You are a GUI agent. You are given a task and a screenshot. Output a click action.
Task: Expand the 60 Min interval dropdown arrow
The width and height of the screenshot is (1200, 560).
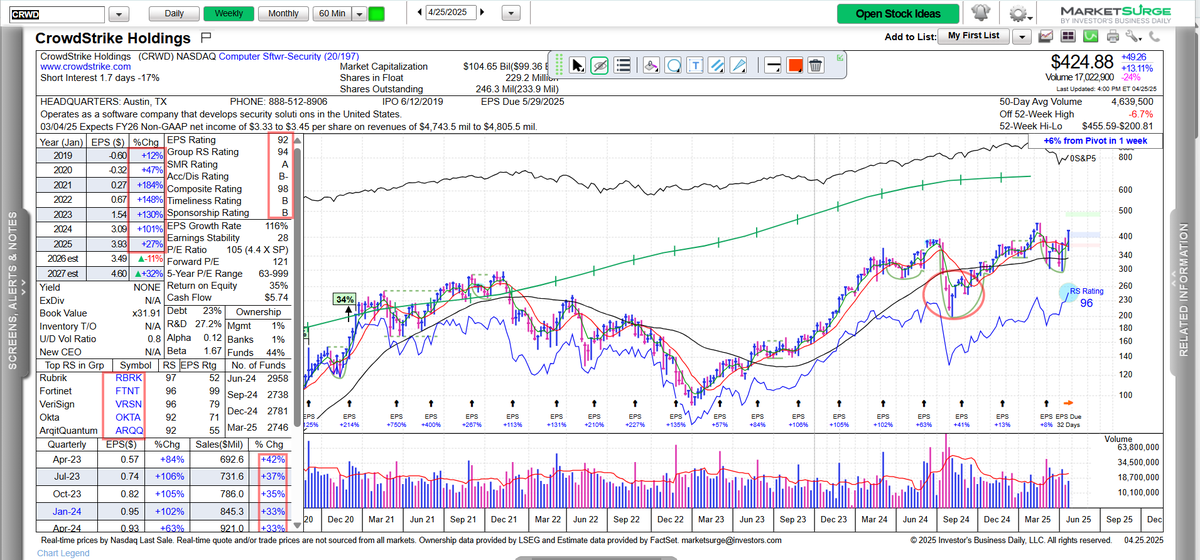[358, 14]
